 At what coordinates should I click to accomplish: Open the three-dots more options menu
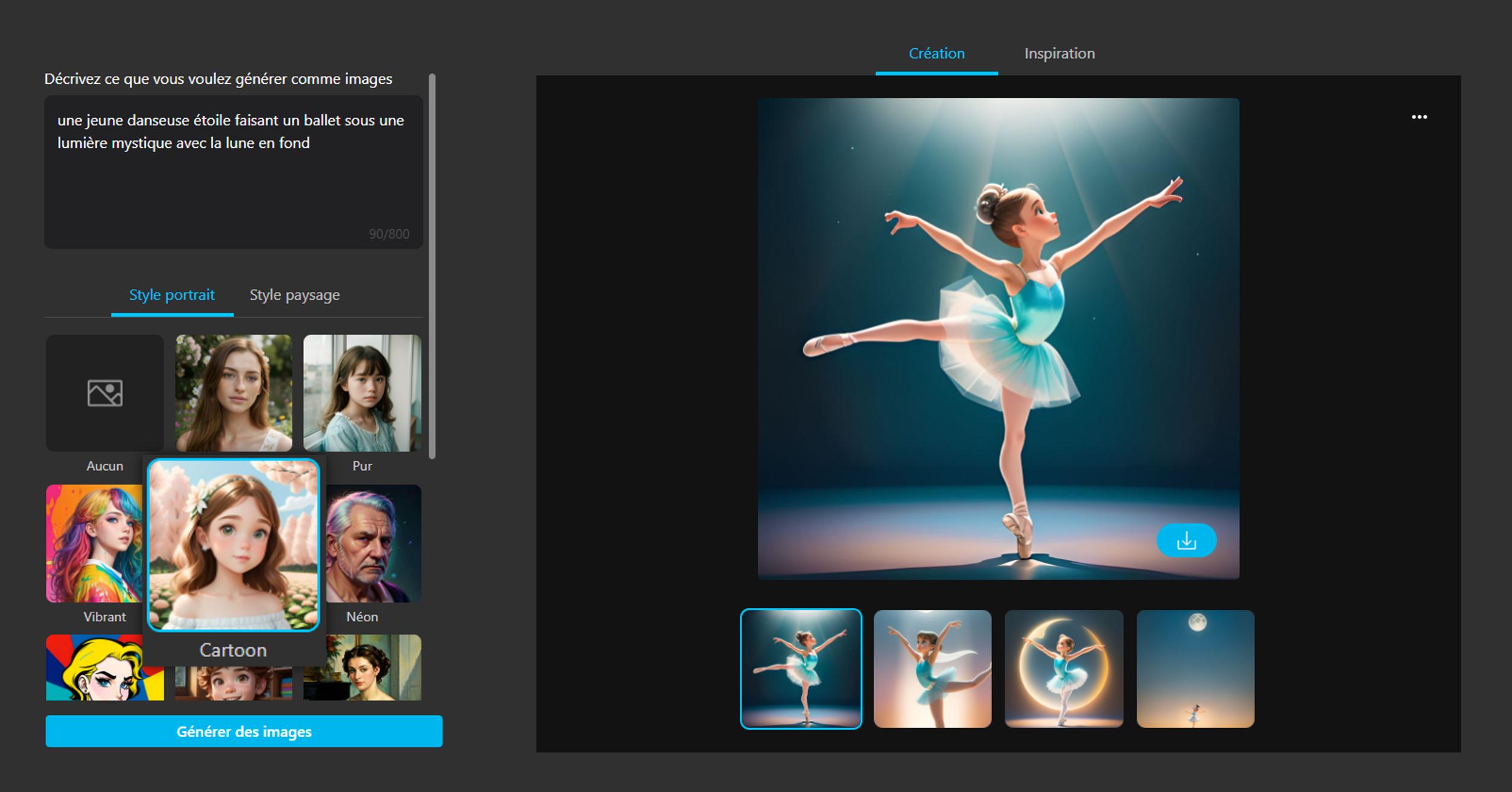tap(1419, 117)
